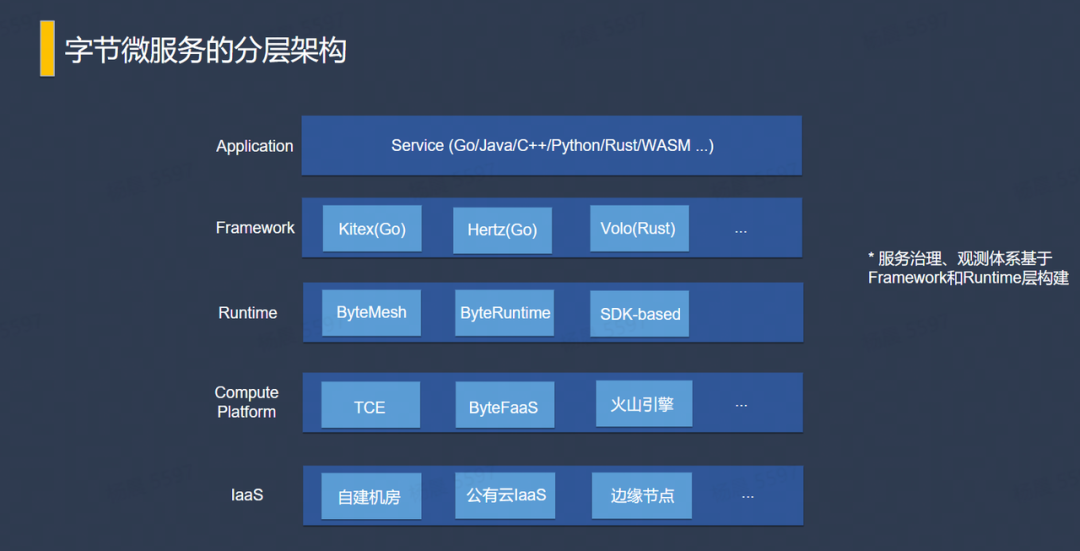Click the 火山引擎 box
The image size is (1080, 551).
644,403
